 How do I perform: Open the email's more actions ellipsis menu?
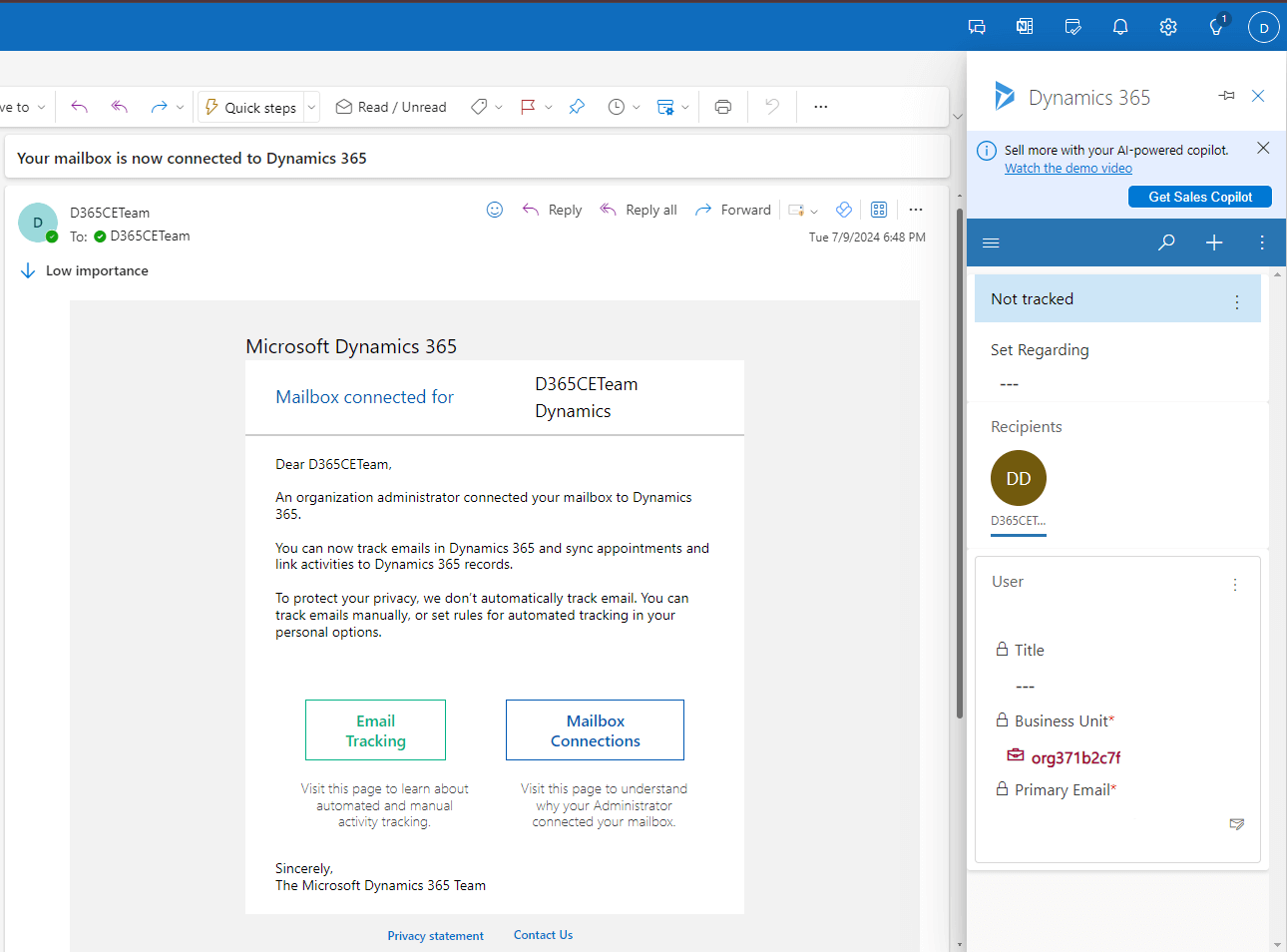tap(916, 210)
